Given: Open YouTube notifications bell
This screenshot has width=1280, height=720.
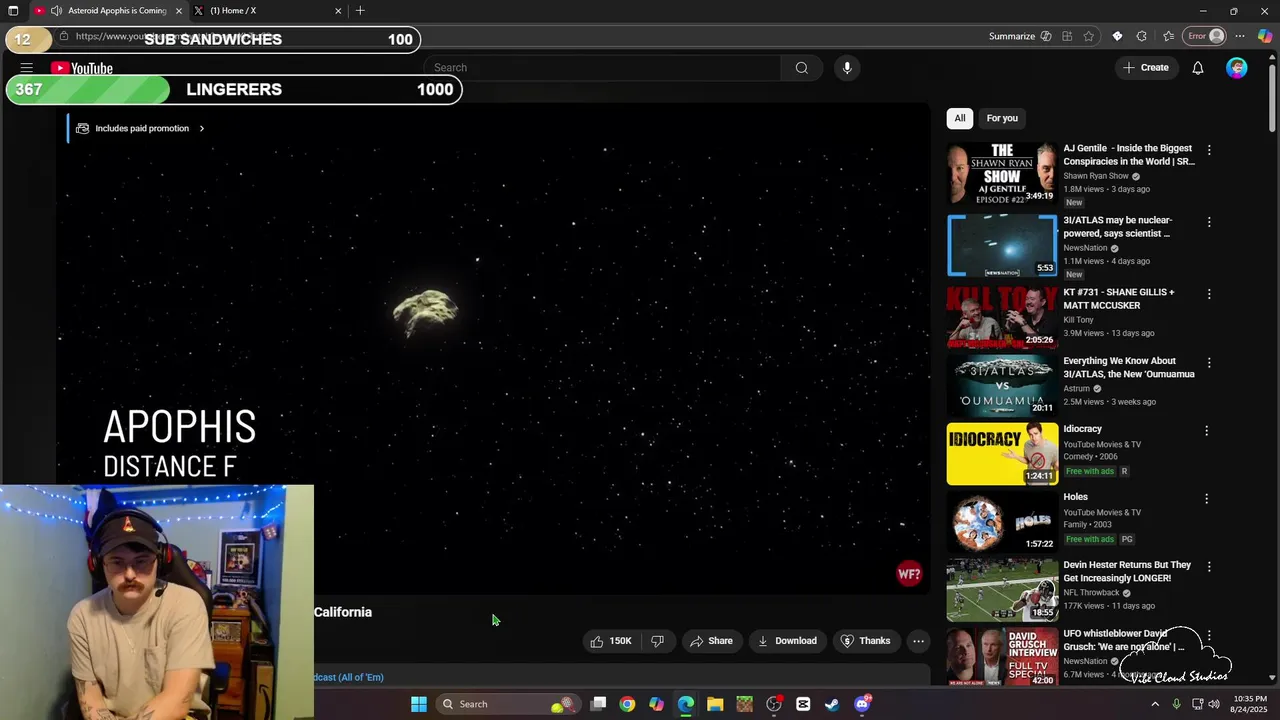Looking at the screenshot, I should [1197, 68].
